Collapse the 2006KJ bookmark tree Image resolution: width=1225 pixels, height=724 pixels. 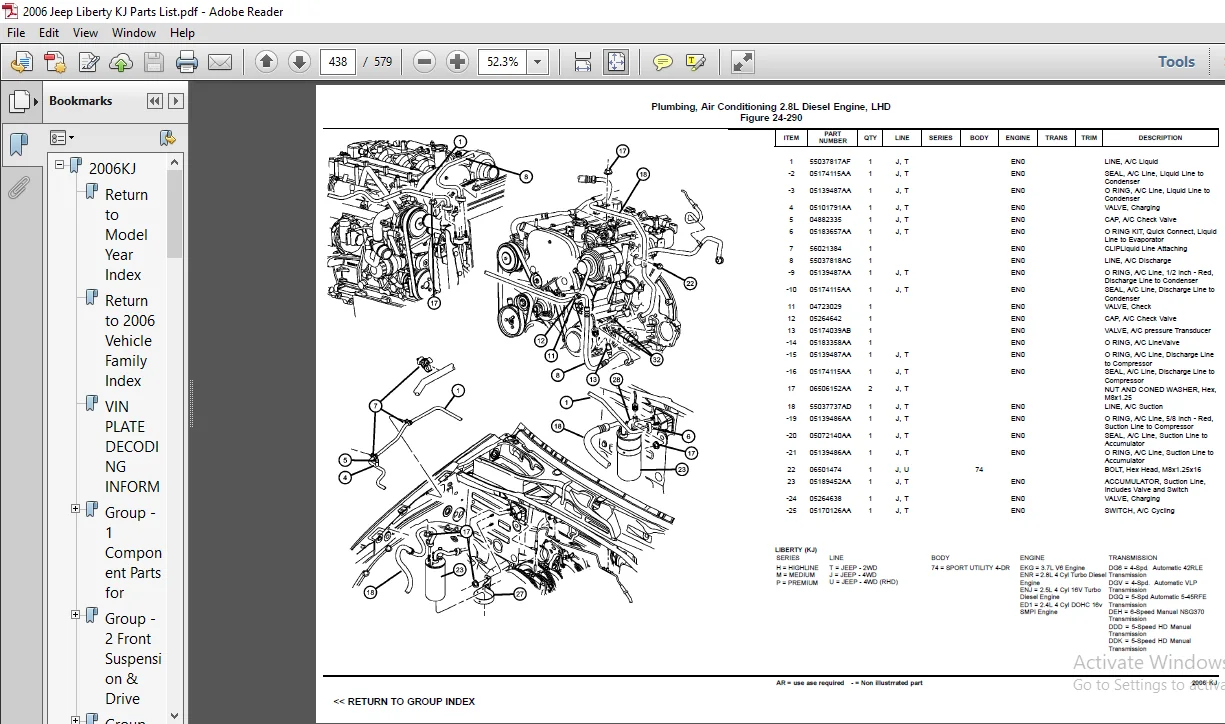[x=60, y=166]
